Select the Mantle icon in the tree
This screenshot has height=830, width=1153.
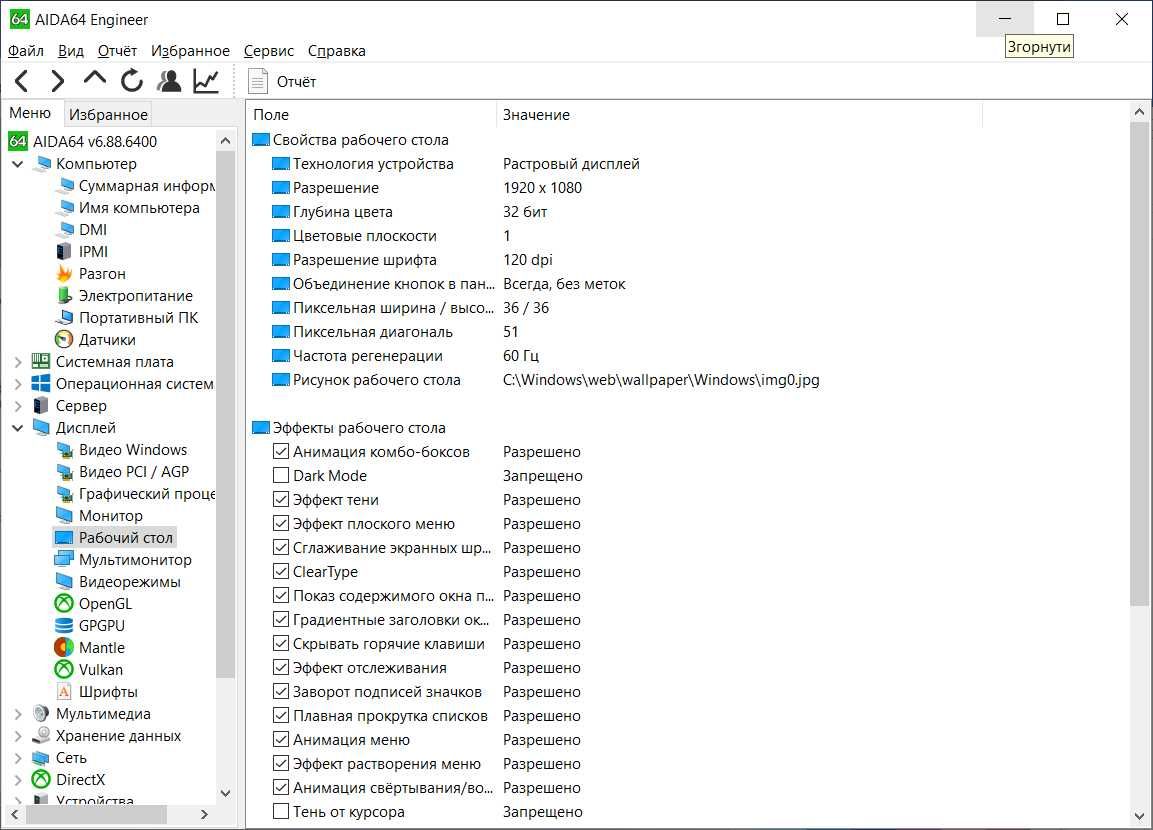point(65,648)
